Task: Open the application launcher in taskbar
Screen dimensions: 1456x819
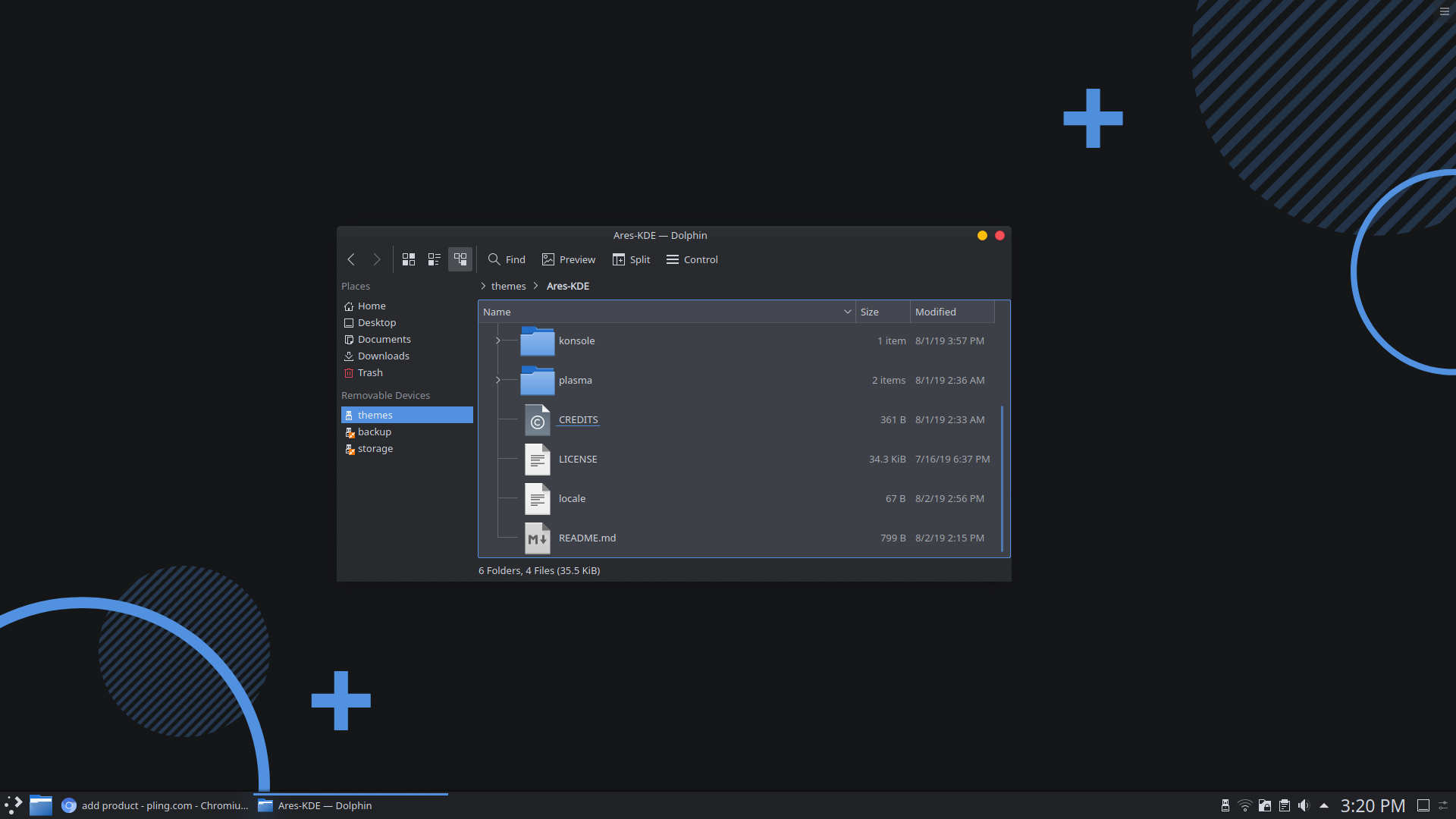Action: pyautogui.click(x=14, y=805)
